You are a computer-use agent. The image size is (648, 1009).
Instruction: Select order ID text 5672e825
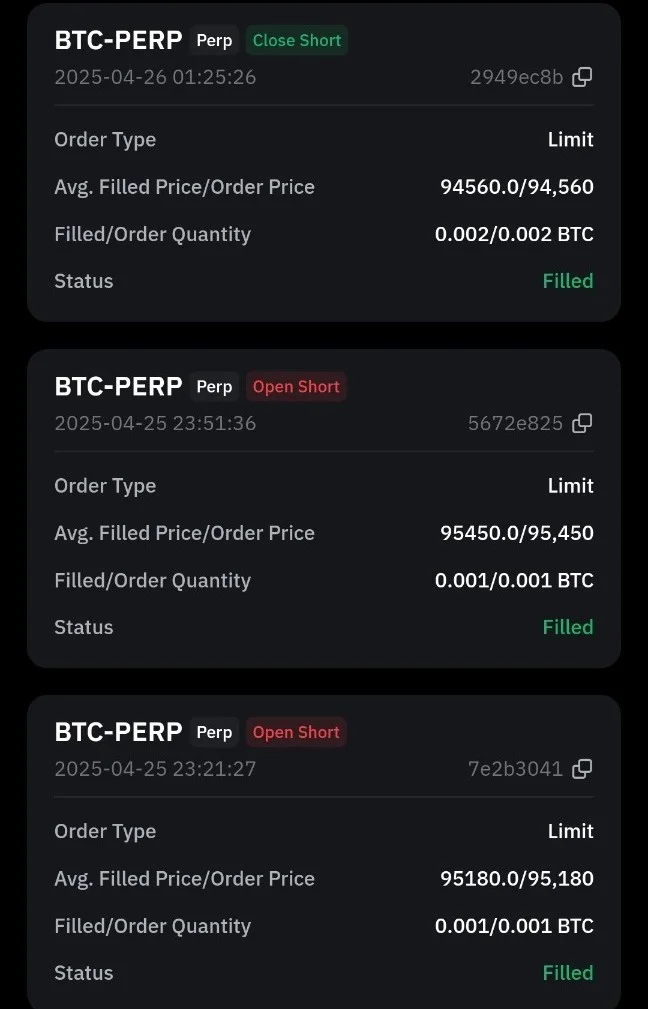(515, 423)
